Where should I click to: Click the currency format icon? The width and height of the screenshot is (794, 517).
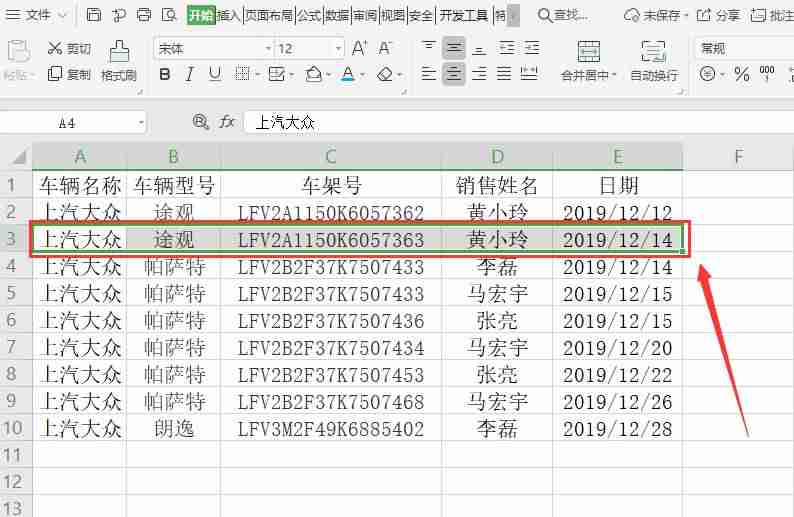(707, 74)
